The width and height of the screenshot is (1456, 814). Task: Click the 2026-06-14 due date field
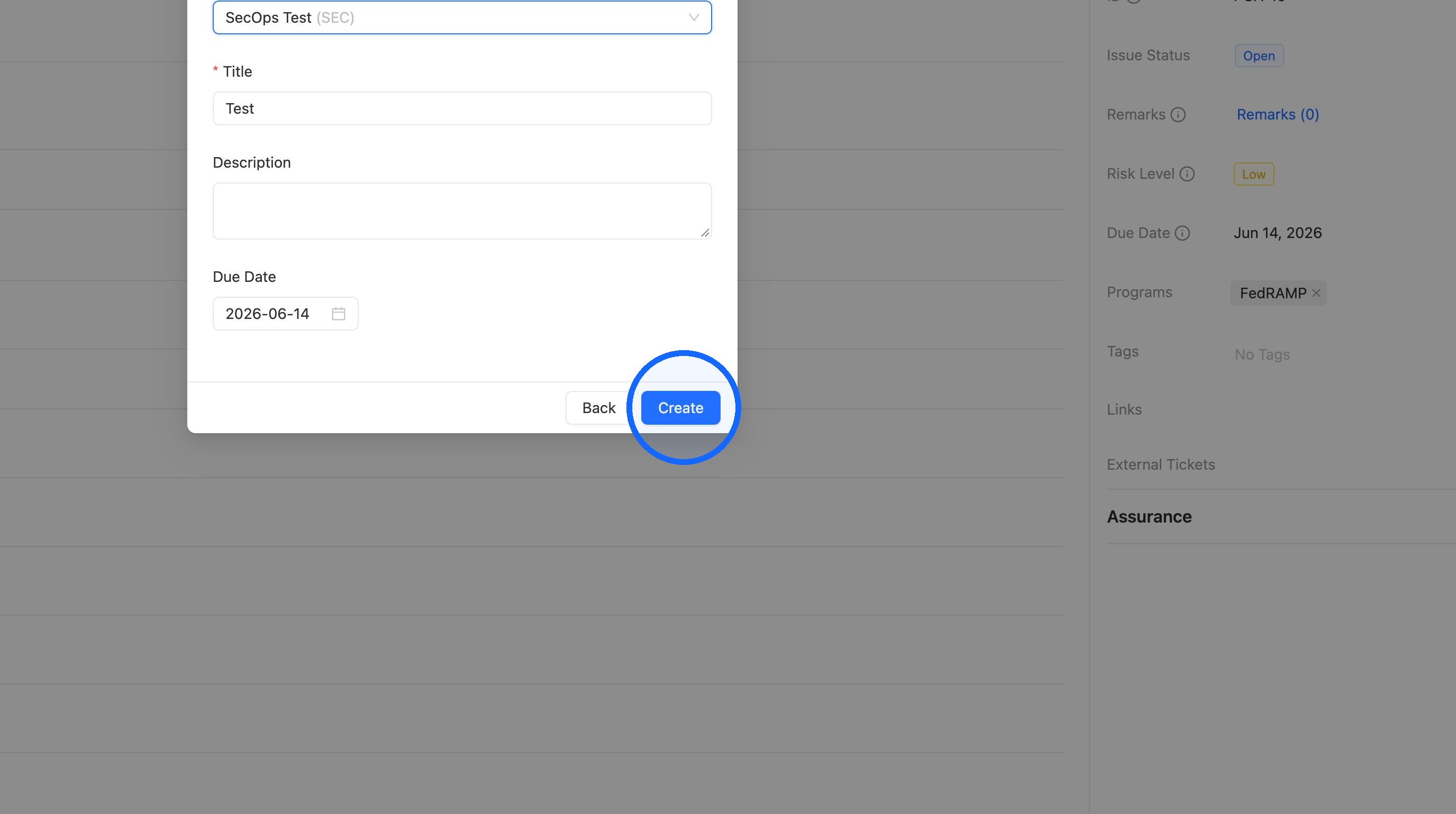[x=286, y=314]
